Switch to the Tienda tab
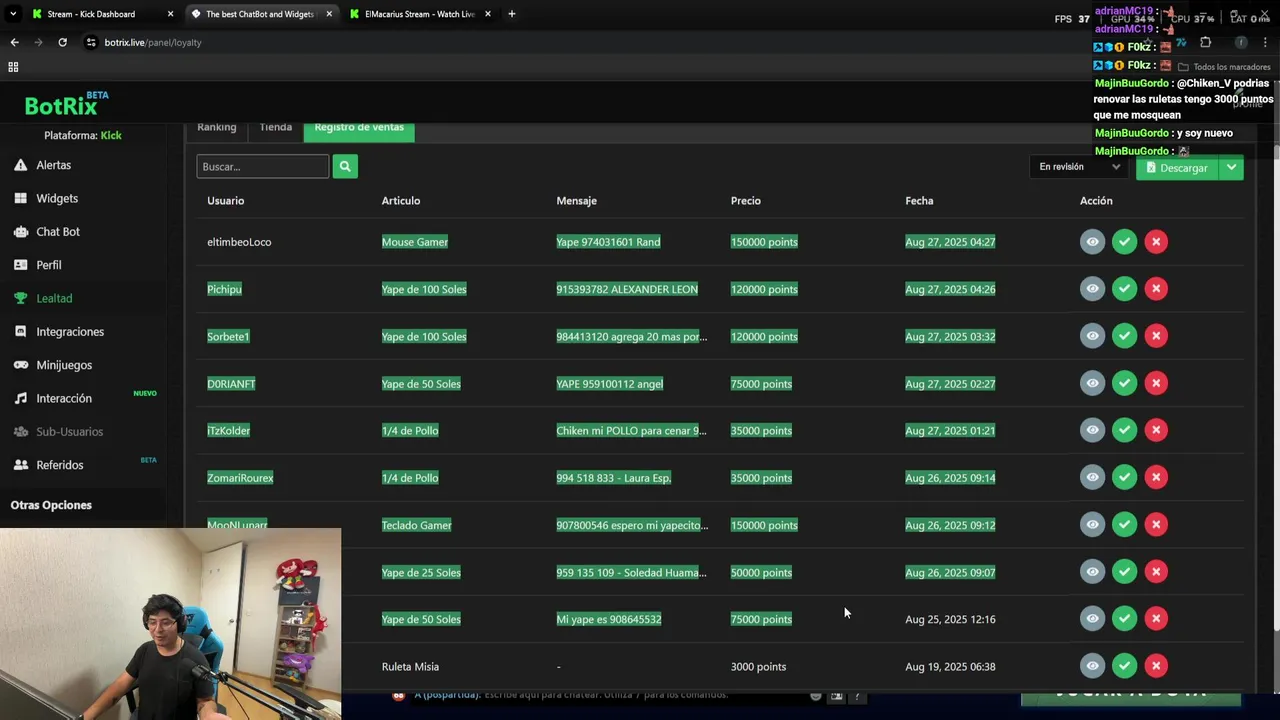This screenshot has height=720, width=1280. pos(275,128)
